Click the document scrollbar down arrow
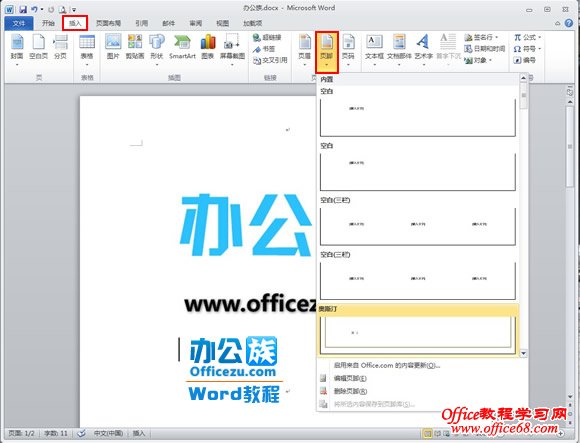 570,396
